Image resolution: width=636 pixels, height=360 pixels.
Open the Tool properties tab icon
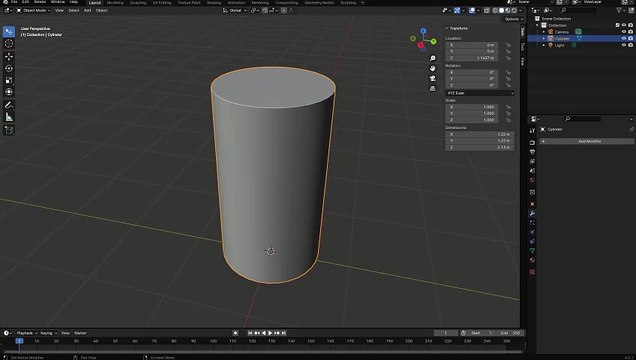pyautogui.click(x=532, y=131)
